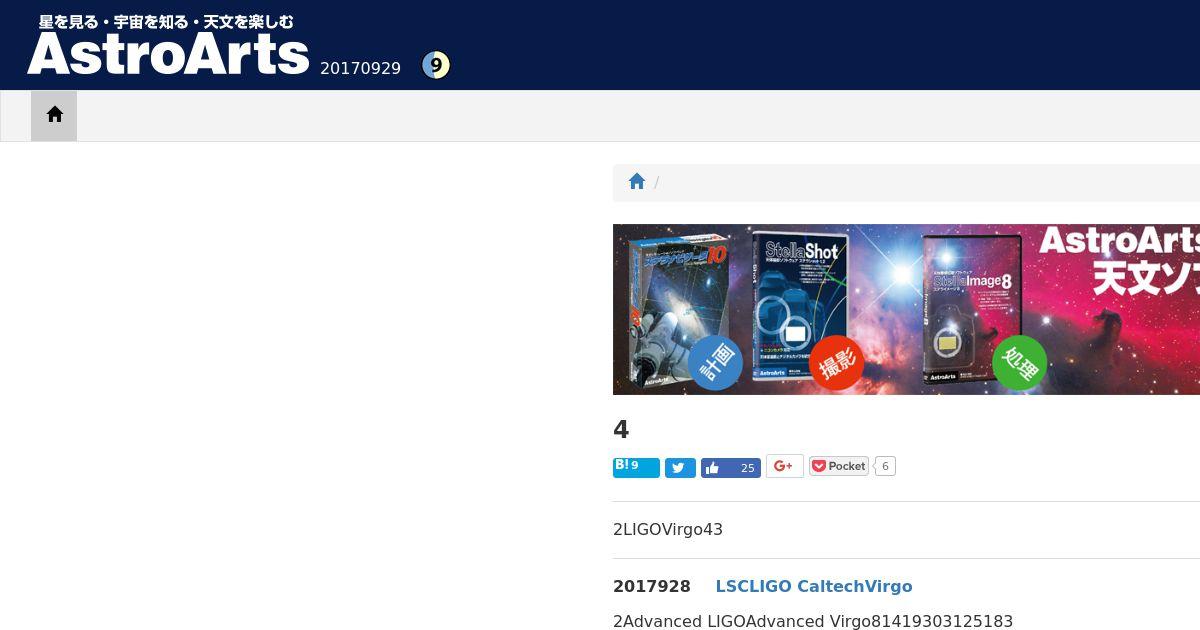The height and width of the screenshot is (630, 1200).
Task: Click the bold date 2017928
Action: click(x=652, y=586)
